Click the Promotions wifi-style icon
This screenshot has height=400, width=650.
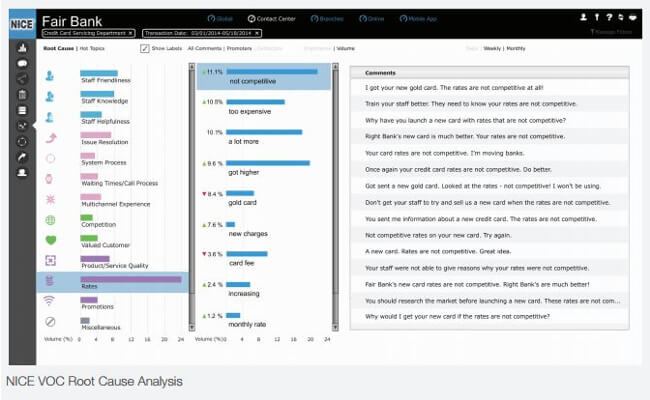pos(49,301)
